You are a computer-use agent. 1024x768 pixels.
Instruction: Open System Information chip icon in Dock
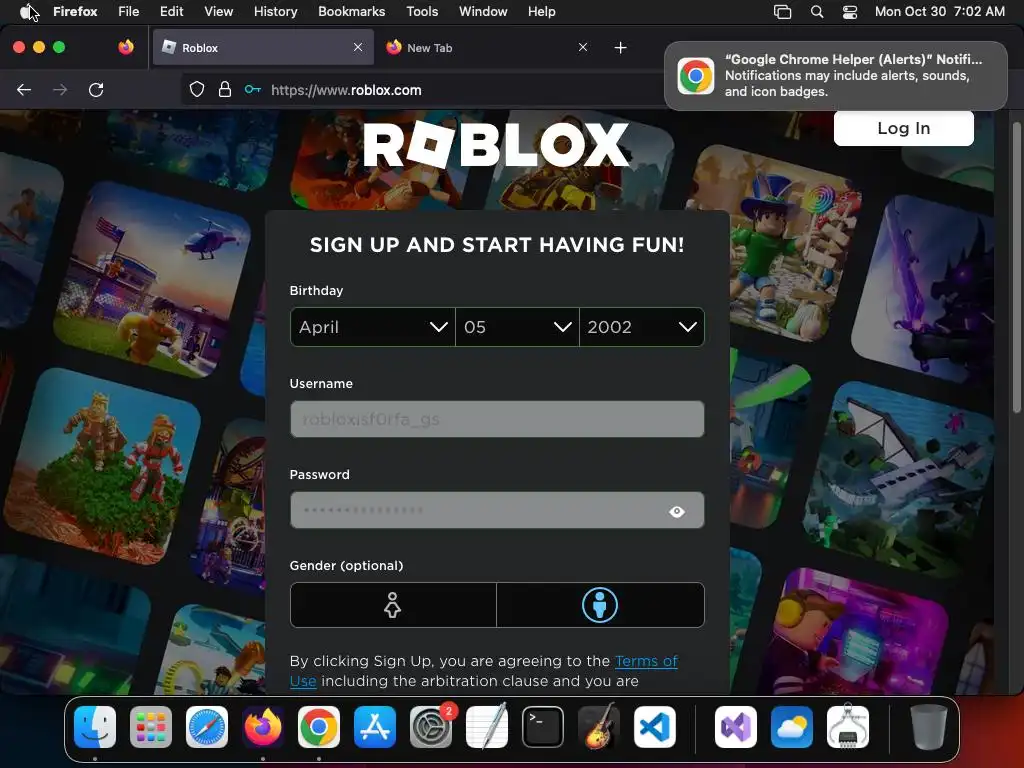click(848, 727)
